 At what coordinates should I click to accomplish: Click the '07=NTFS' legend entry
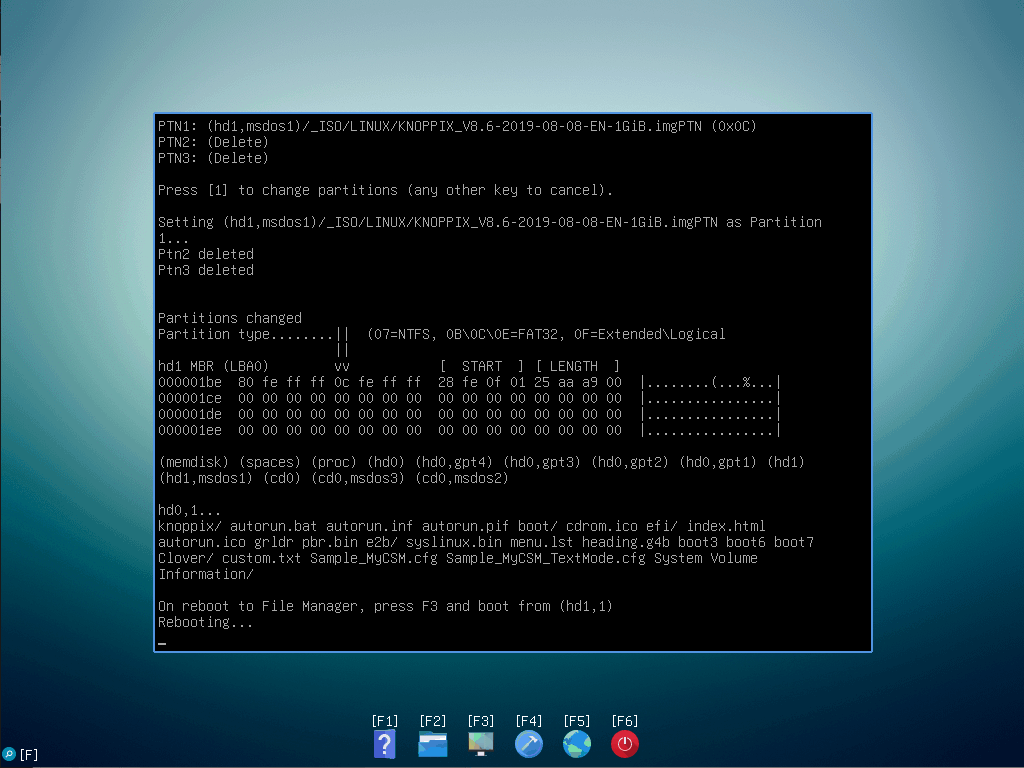(x=402, y=334)
